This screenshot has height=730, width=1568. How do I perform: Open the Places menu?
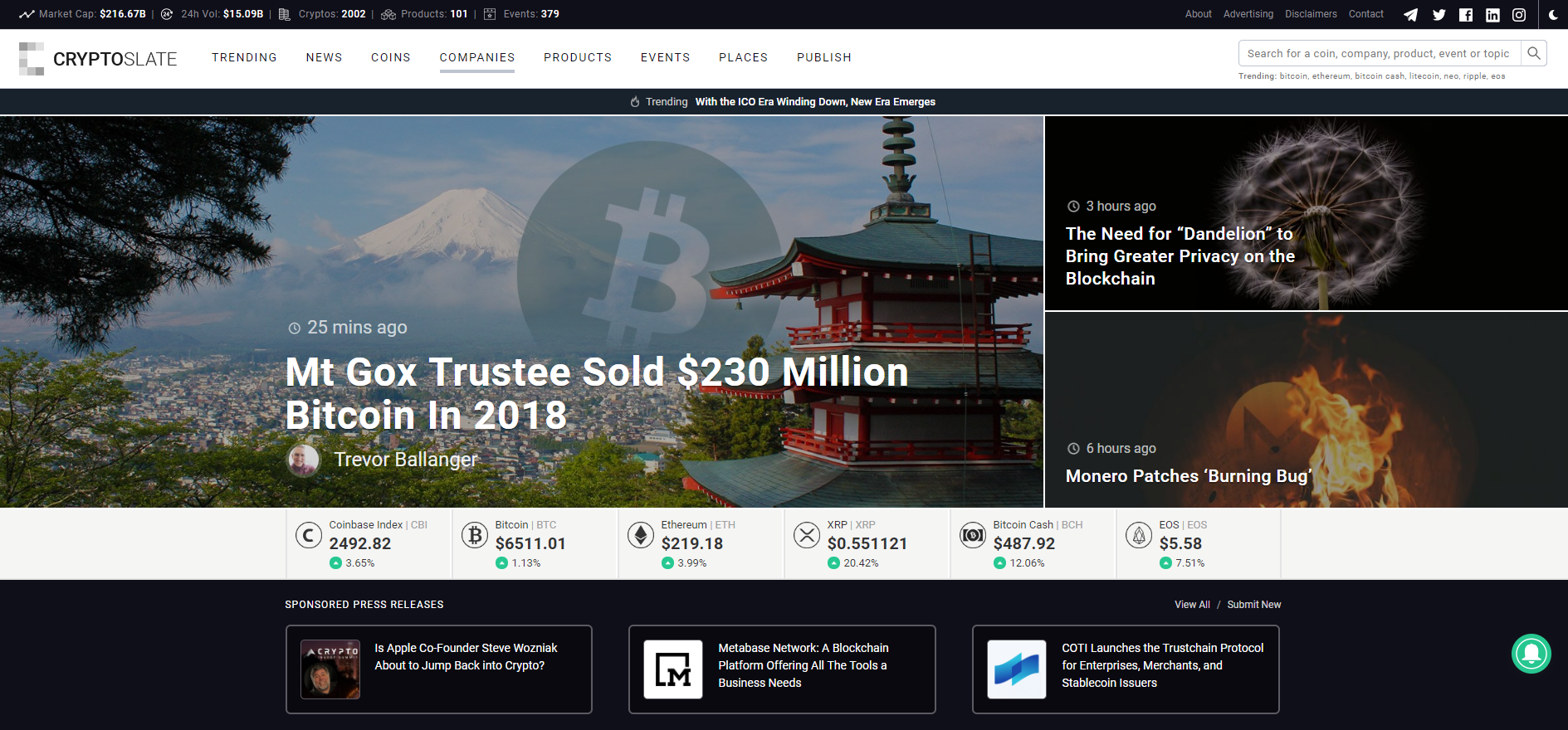point(743,57)
